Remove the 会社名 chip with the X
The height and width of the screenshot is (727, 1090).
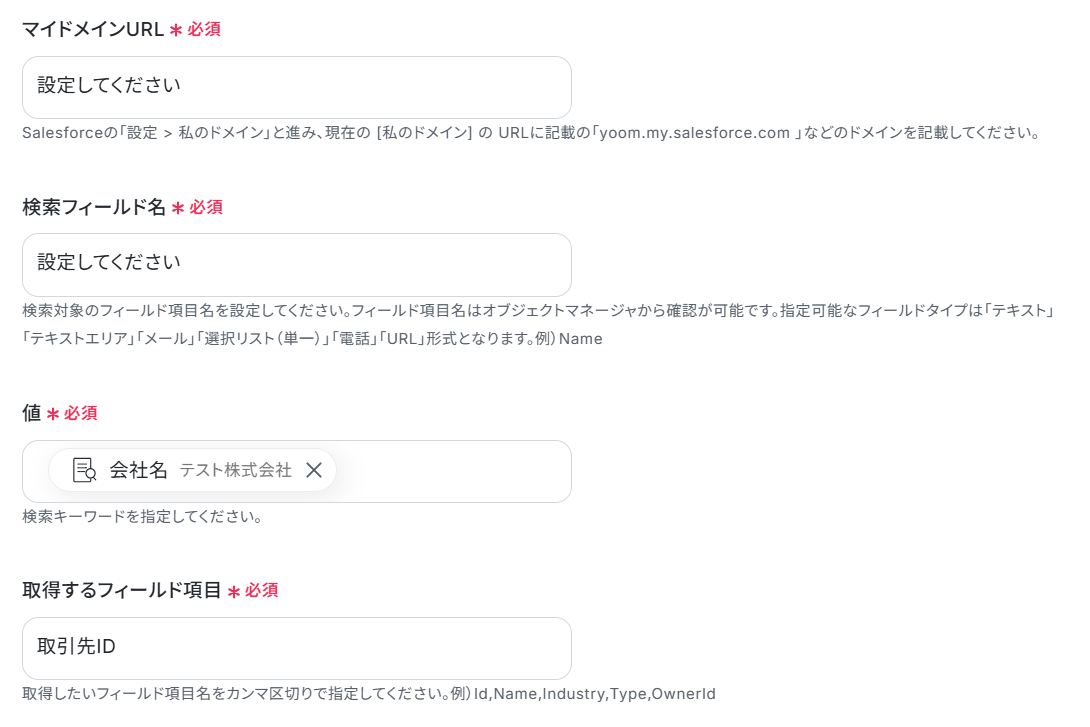[x=314, y=471]
